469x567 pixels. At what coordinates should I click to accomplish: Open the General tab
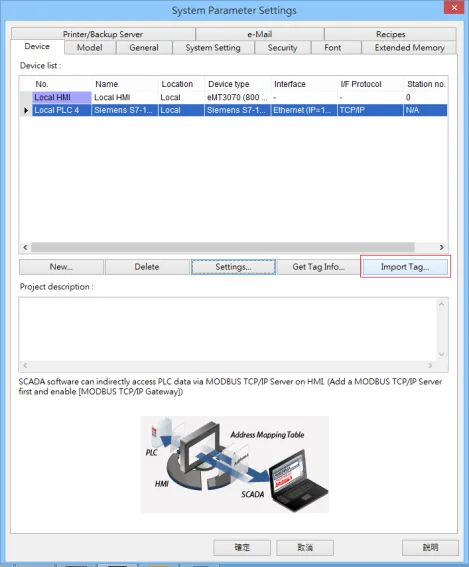[144, 48]
